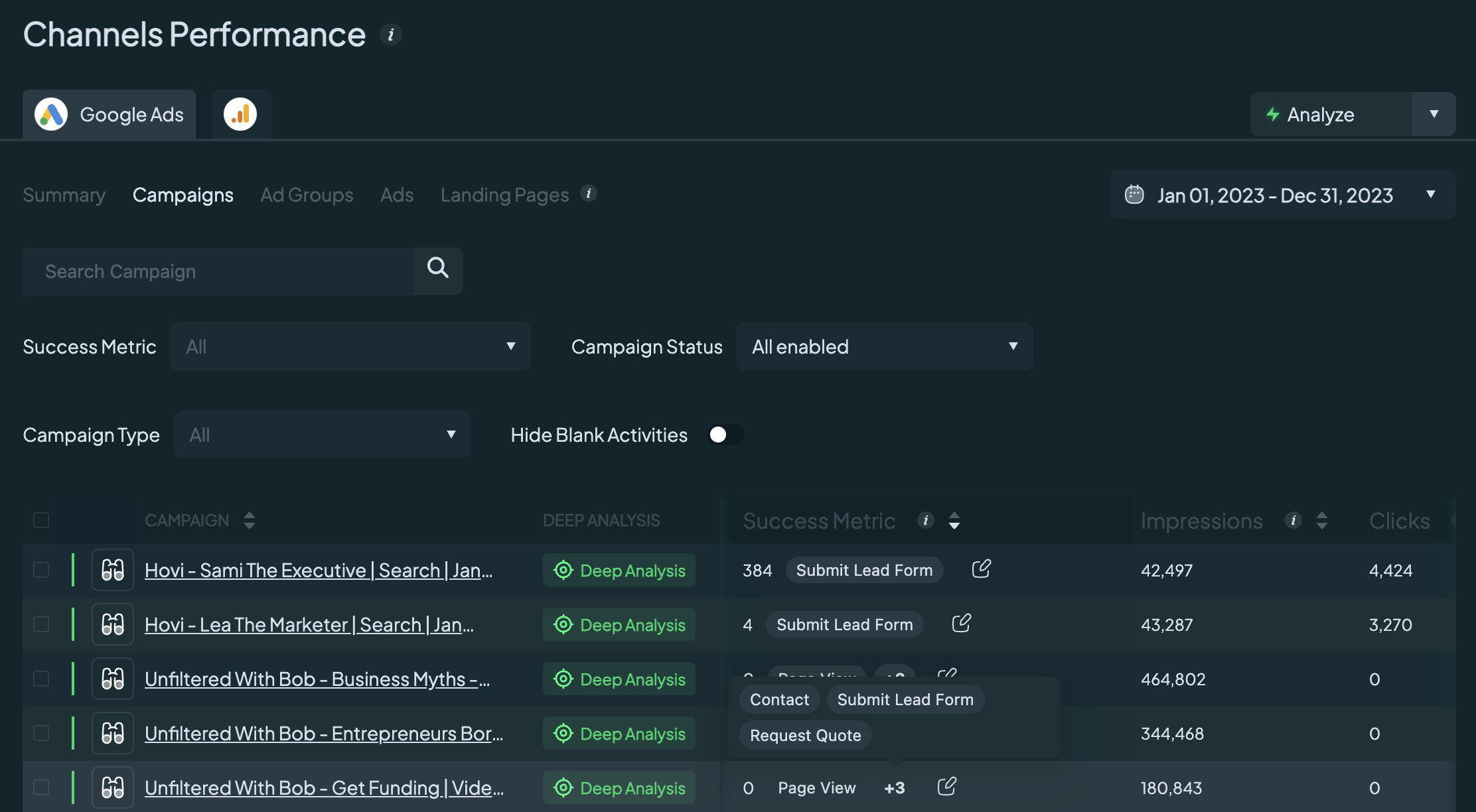
Task: Click the +3 badge in Get Funding row
Action: coord(895,787)
